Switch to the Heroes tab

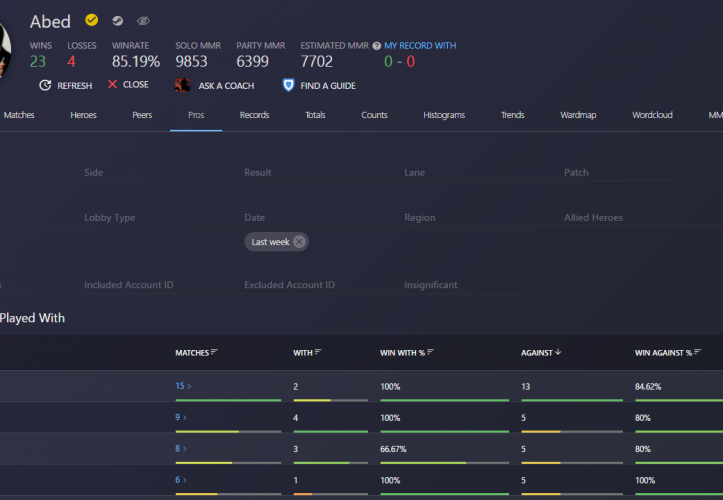click(83, 115)
